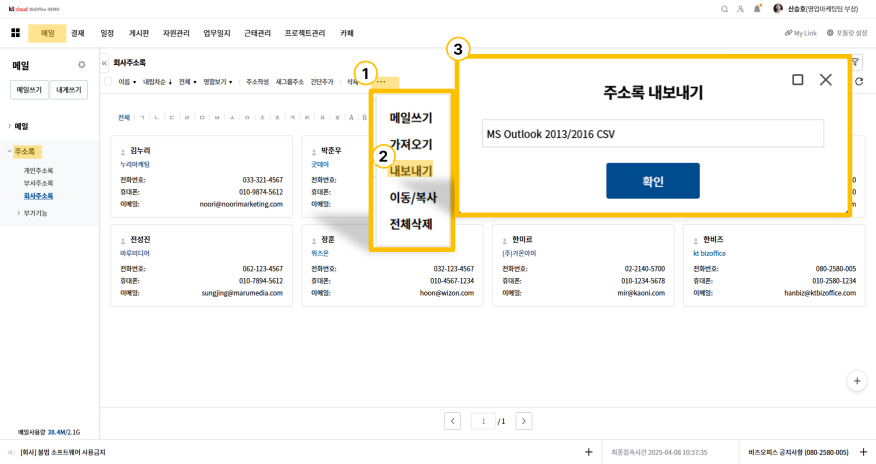Click contact icon on 한비즈 card

[x=696, y=241]
